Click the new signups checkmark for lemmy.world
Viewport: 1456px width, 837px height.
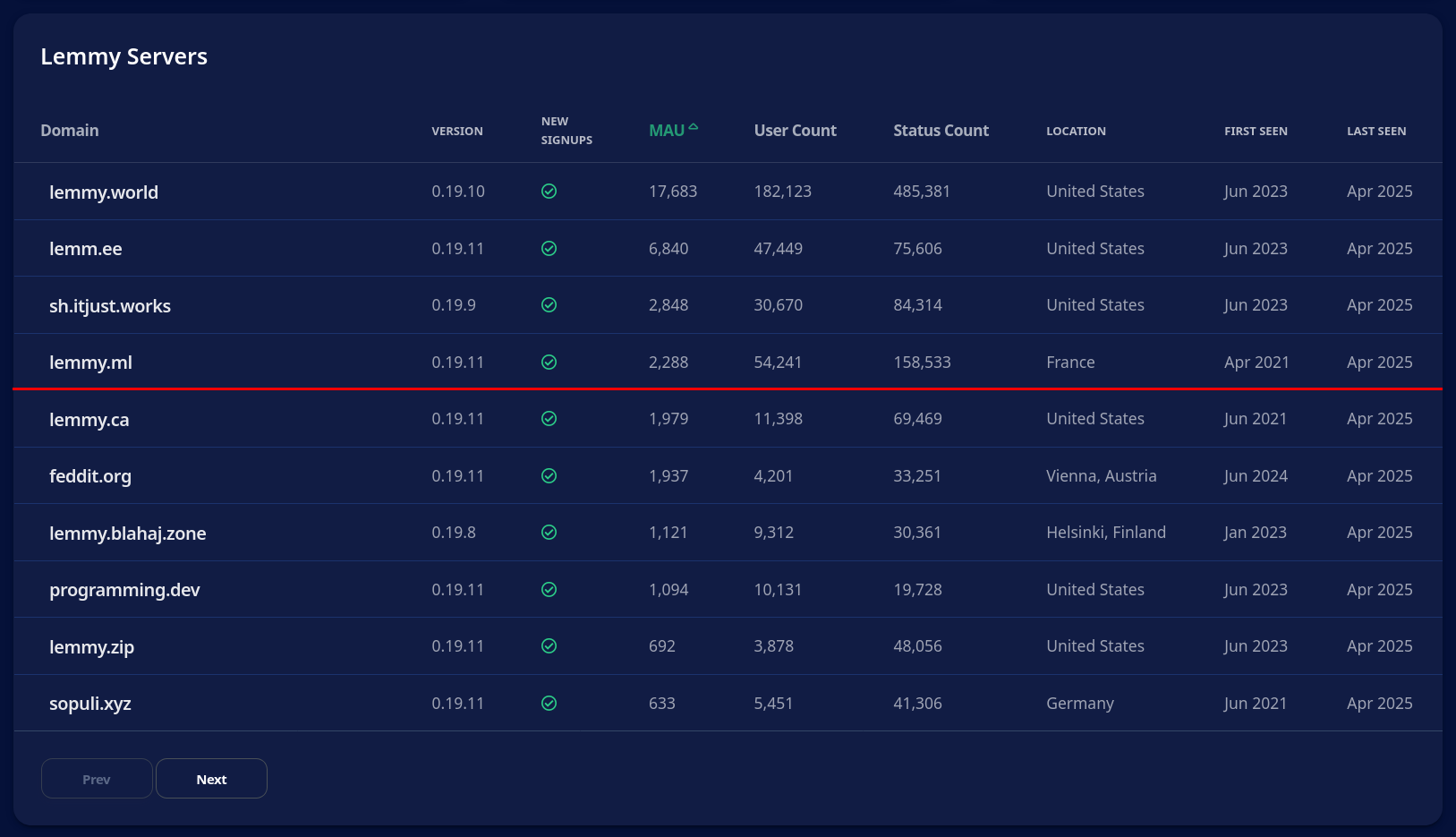pos(549,192)
